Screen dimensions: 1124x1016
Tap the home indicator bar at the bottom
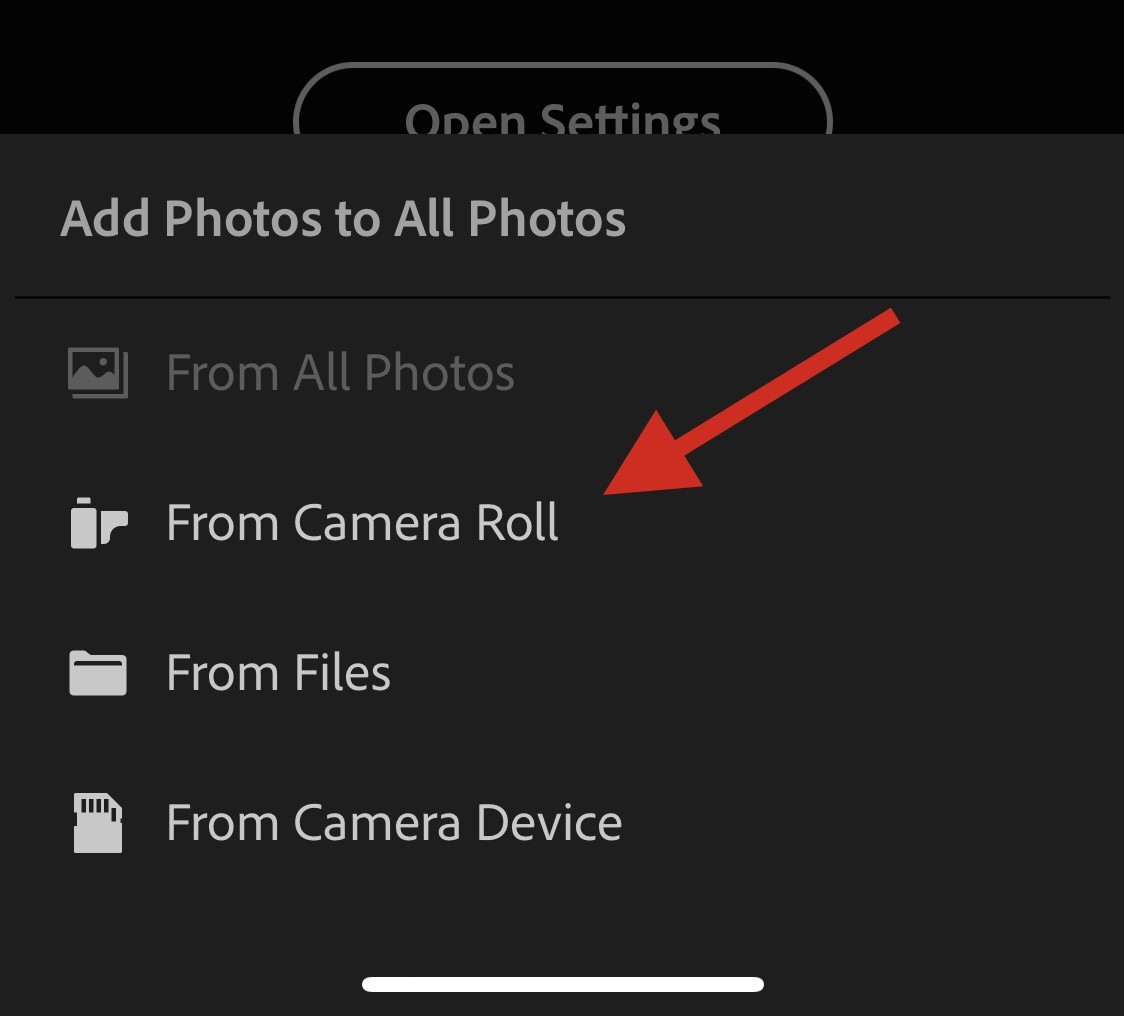click(562, 984)
